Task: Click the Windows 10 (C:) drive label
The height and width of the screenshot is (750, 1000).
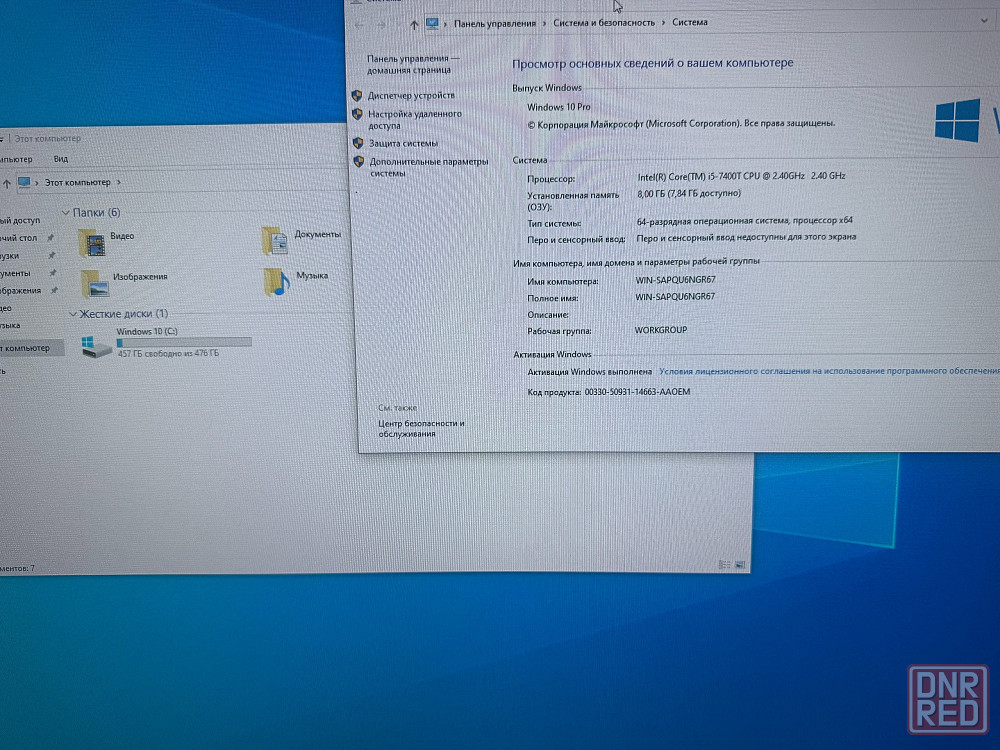Action: click(147, 332)
